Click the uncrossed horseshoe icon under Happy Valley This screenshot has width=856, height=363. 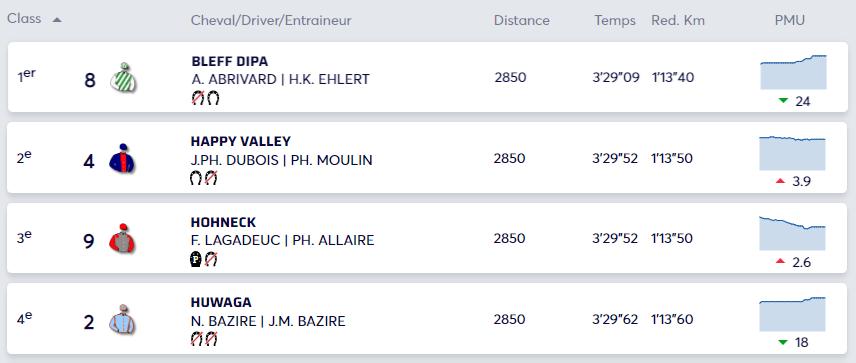click(196, 178)
